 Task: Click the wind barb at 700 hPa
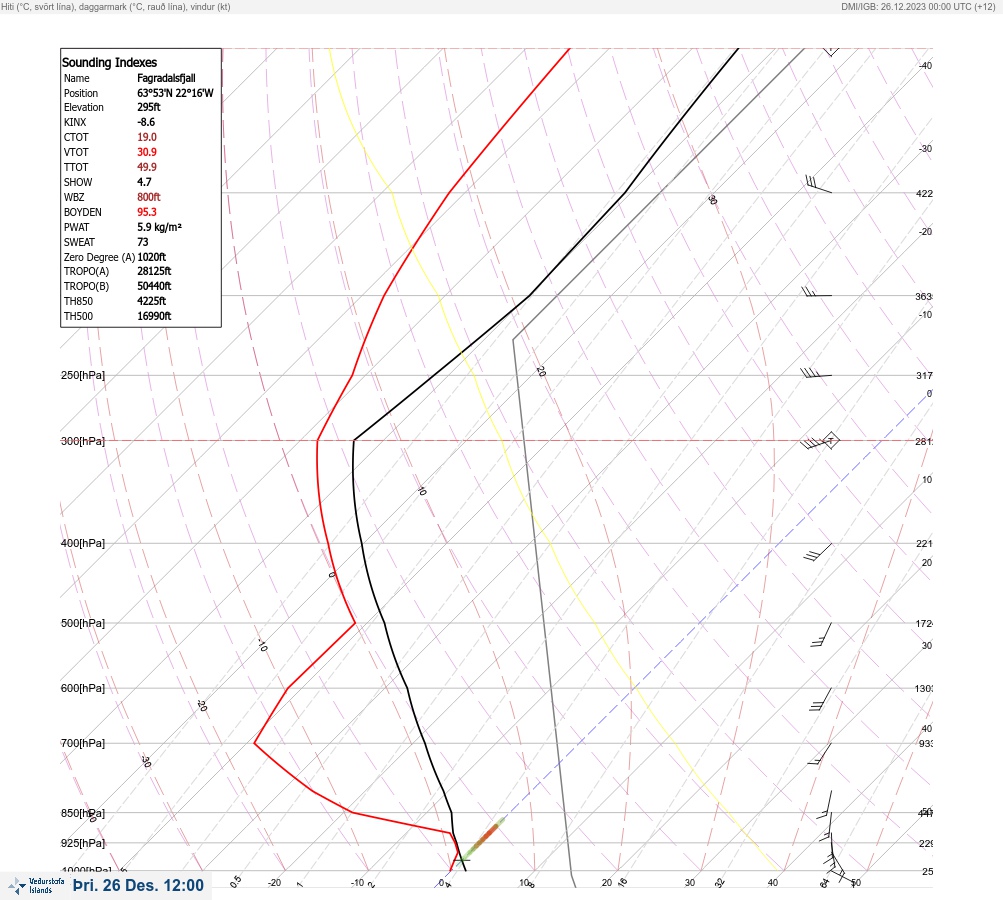click(820, 754)
